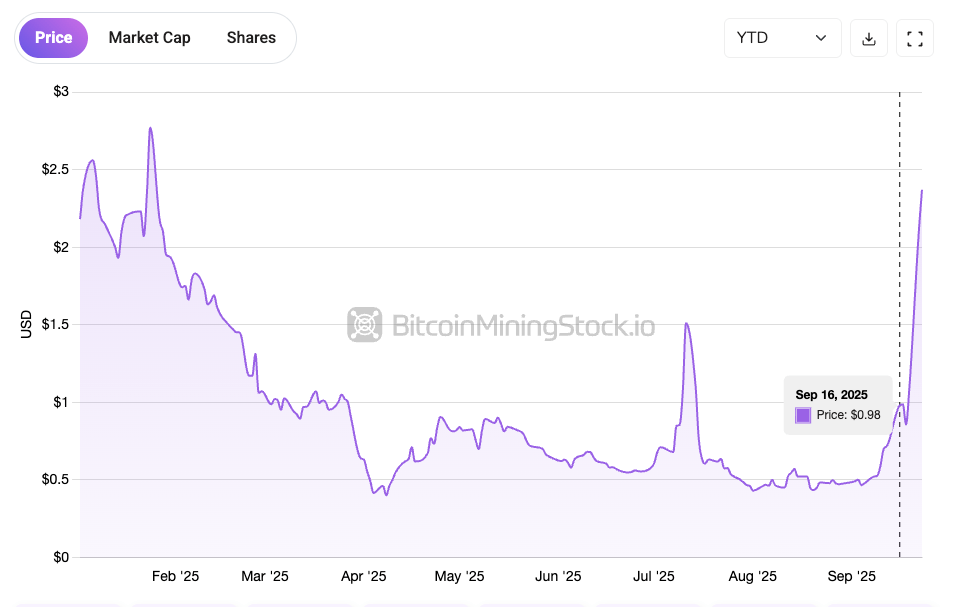Click the purple Price swatch in tooltip
The width and height of the screenshot is (955, 607).
point(803,415)
